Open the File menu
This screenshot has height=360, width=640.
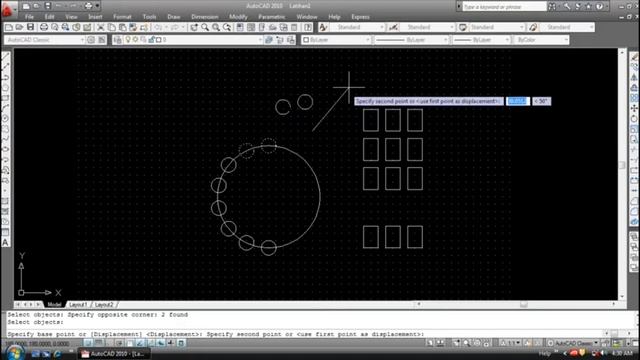point(29,17)
